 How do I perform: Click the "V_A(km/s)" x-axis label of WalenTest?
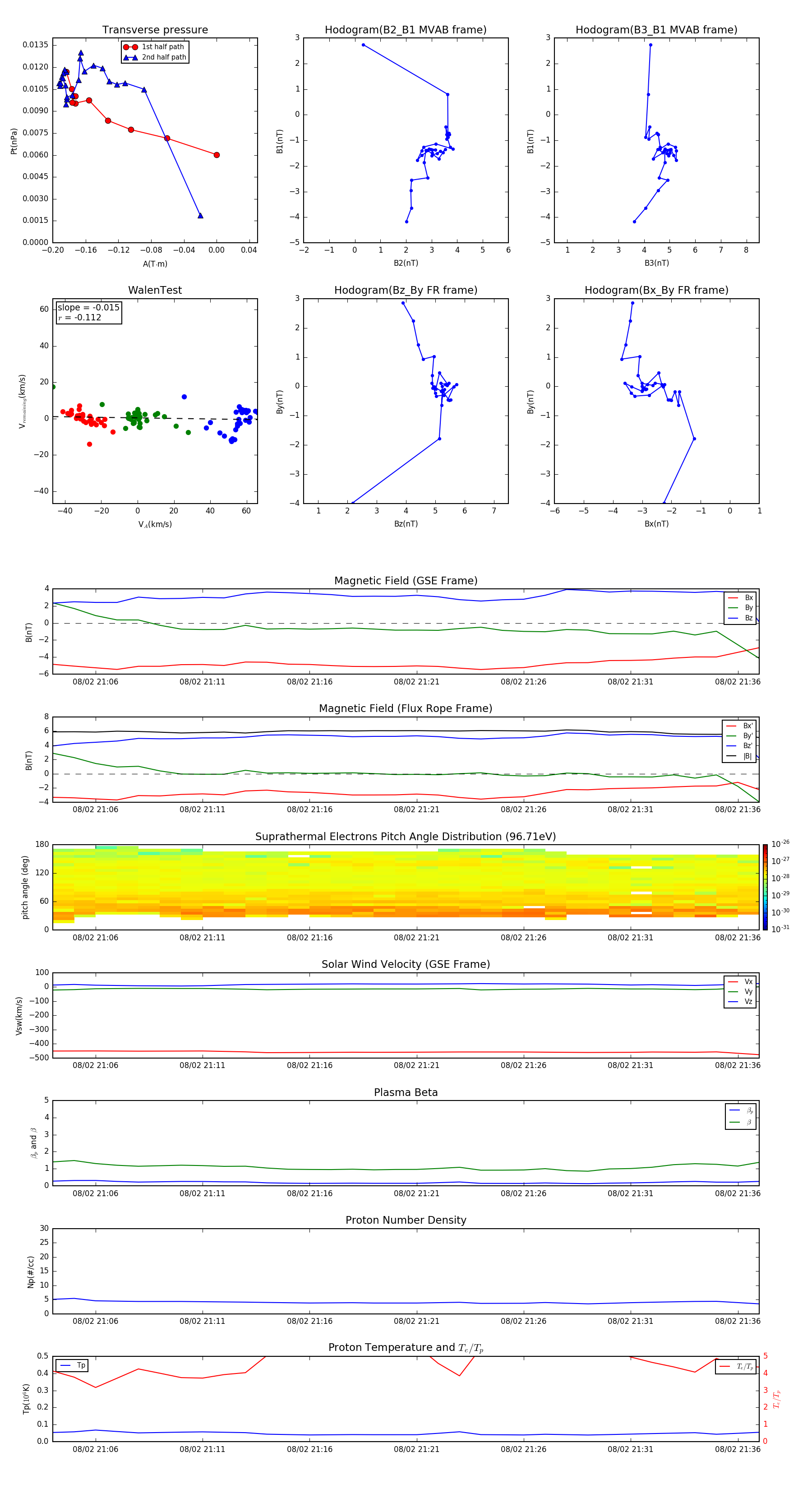pyautogui.click(x=155, y=524)
